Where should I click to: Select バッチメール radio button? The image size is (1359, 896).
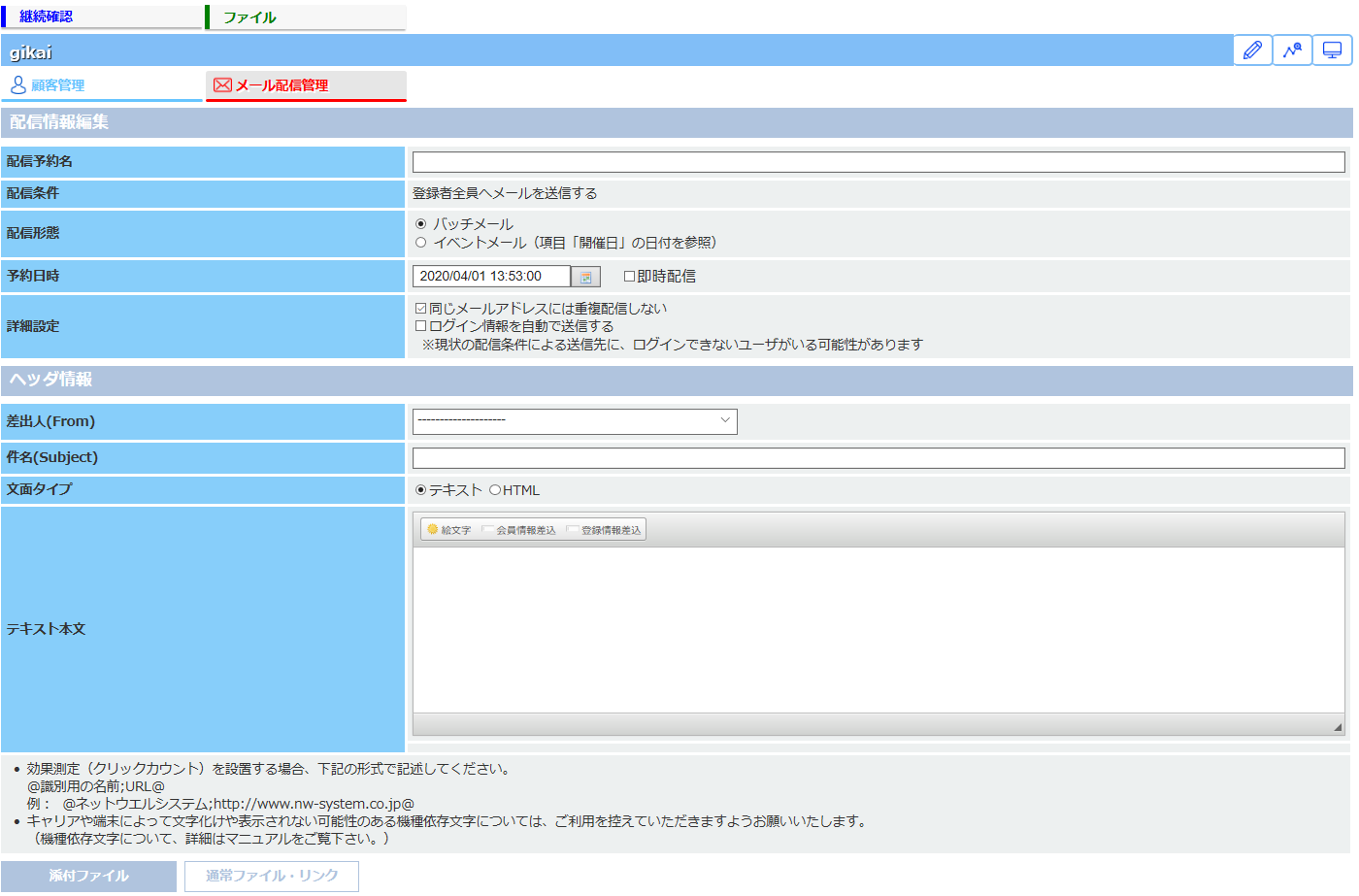click(420, 224)
